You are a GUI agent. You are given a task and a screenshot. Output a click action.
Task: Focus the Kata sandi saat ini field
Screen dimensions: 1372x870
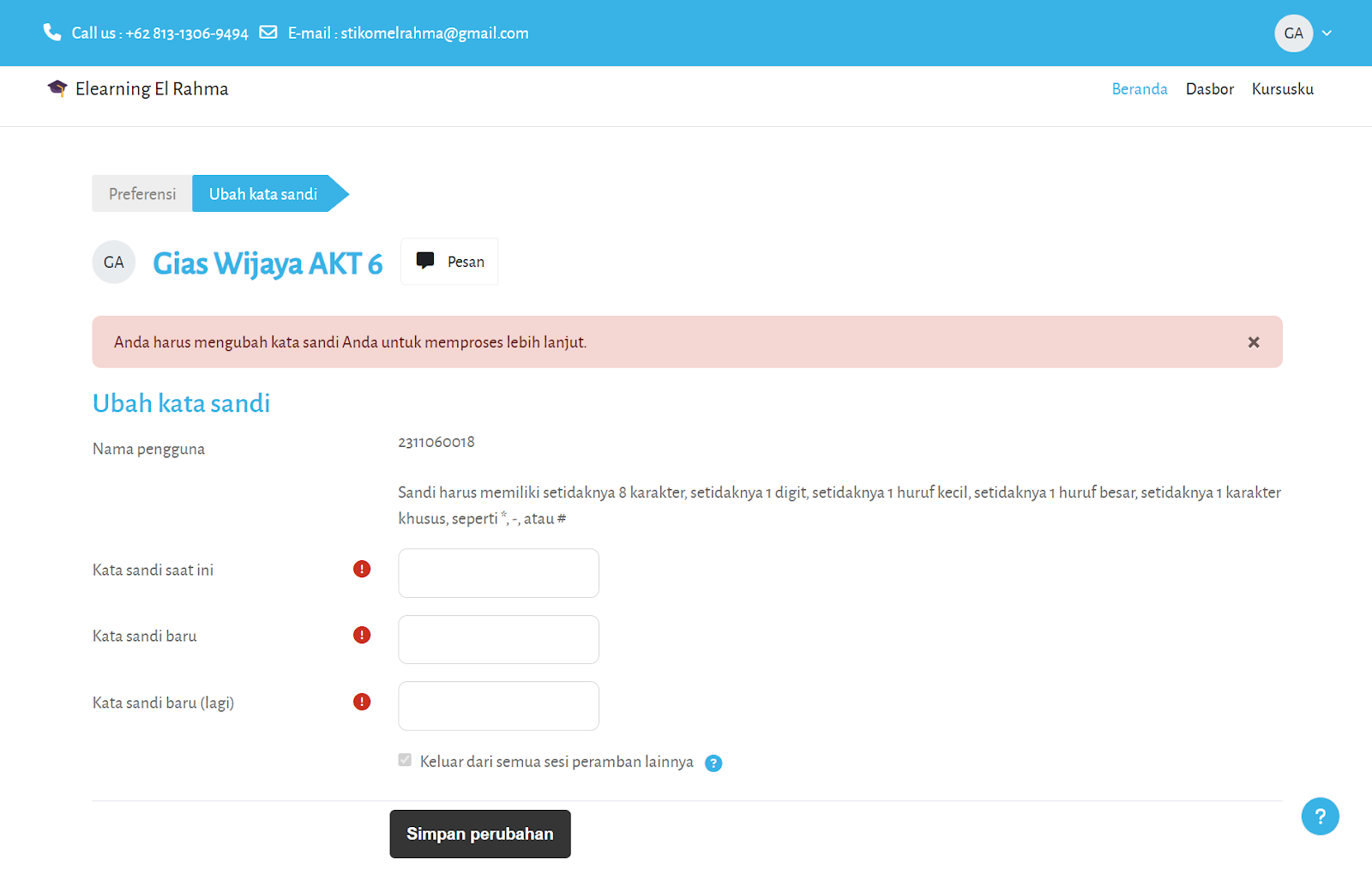point(498,573)
